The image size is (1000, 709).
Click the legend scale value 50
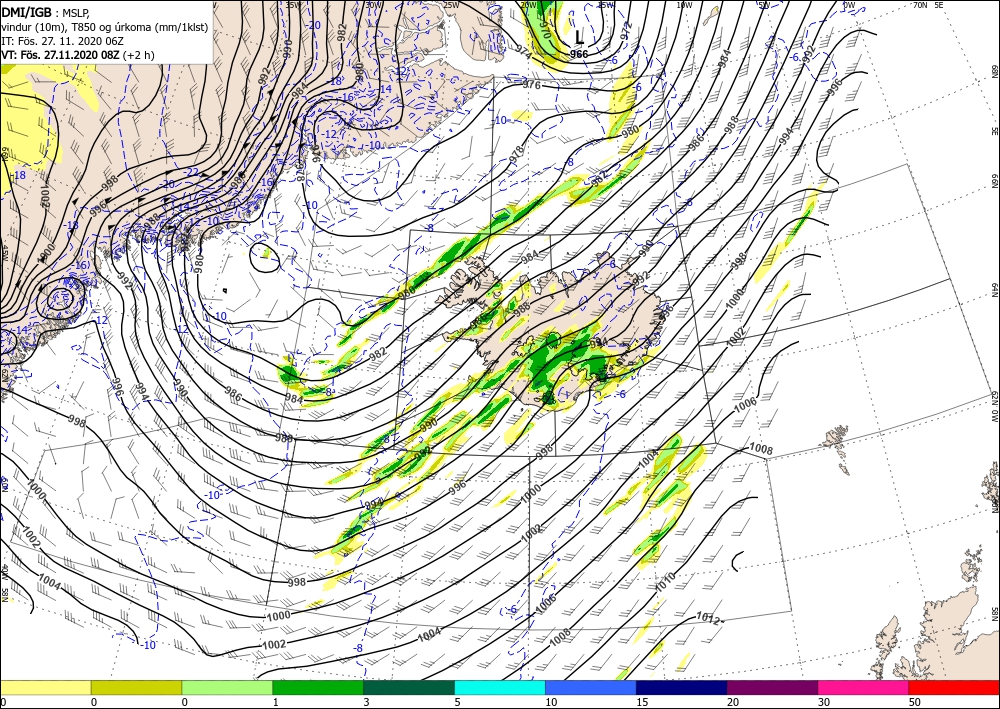(915, 702)
